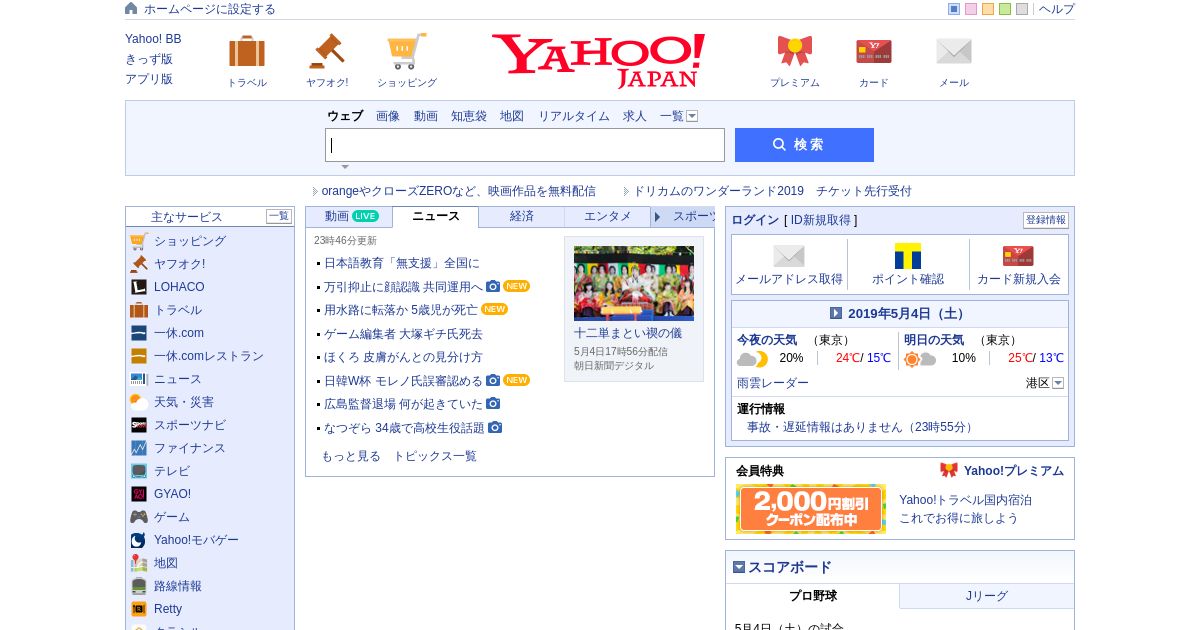Image resolution: width=1200 pixels, height=630 pixels.
Task: Open 天気・災害 in the services sidebar
Action: pos(184,402)
